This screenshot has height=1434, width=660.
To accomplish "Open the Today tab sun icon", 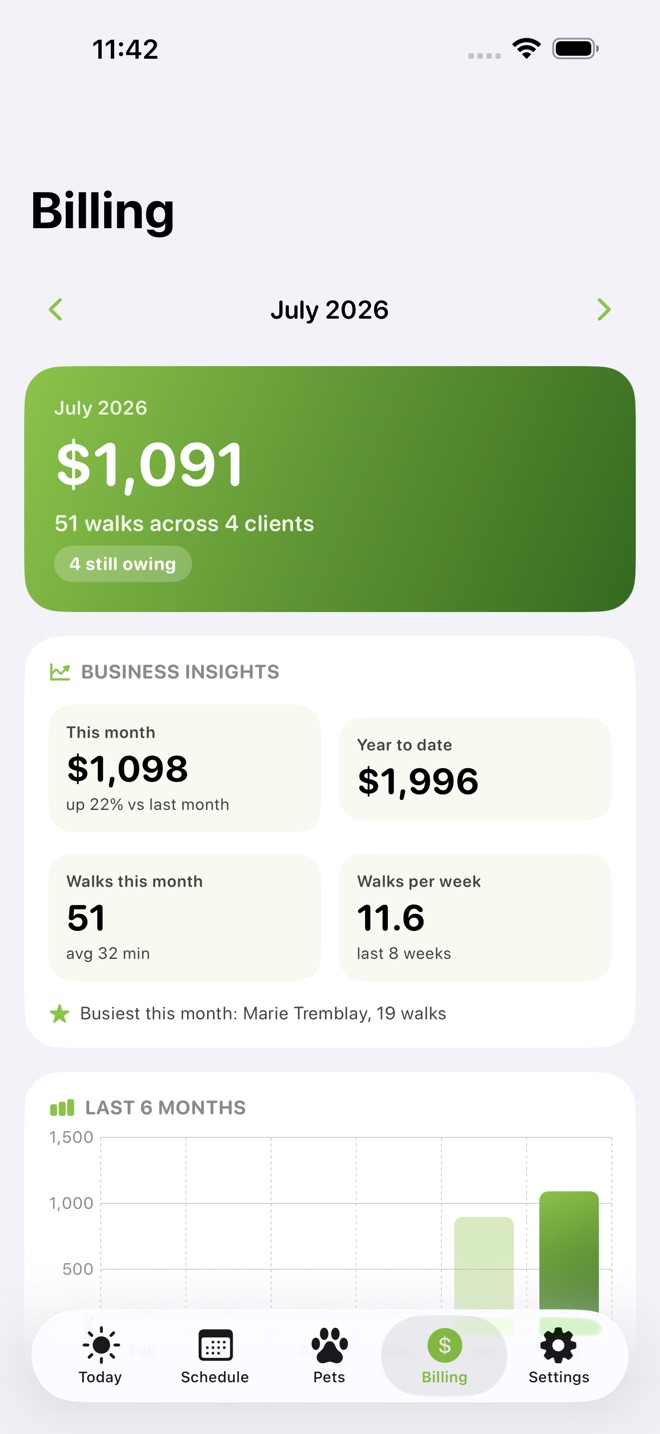I will 101,1346.
